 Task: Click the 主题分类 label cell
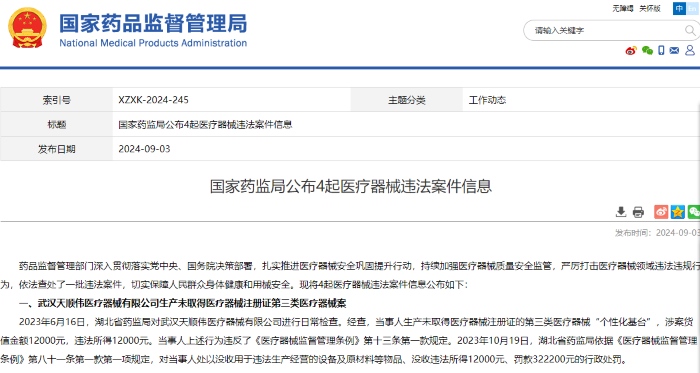(407, 100)
